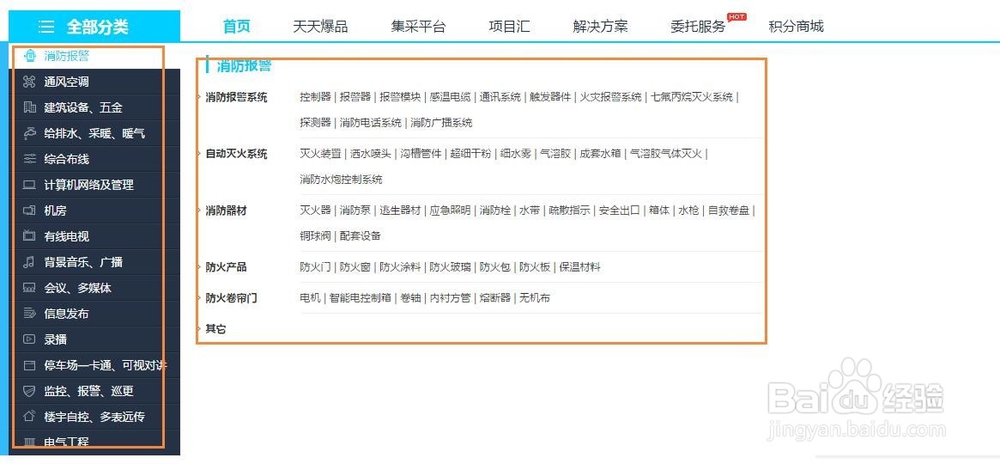The height and width of the screenshot is (464, 1000).
Task: Click the TV icon for 有线电视
Action: click(29, 236)
